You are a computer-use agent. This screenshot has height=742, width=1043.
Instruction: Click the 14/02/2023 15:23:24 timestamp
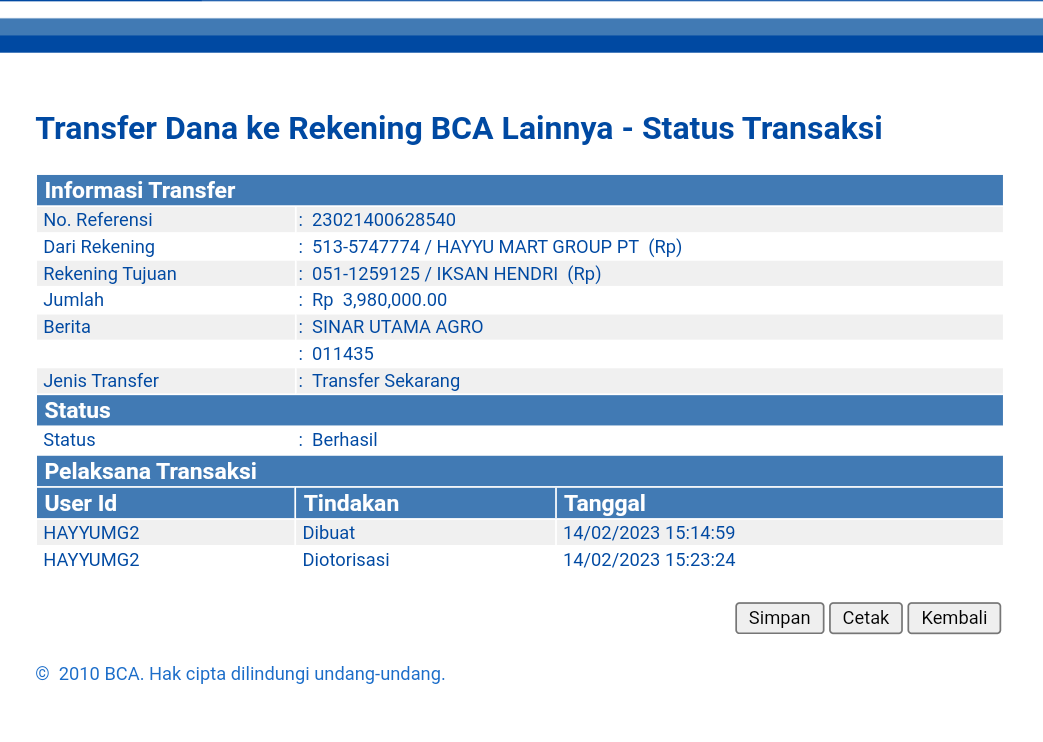pyautogui.click(x=649, y=560)
